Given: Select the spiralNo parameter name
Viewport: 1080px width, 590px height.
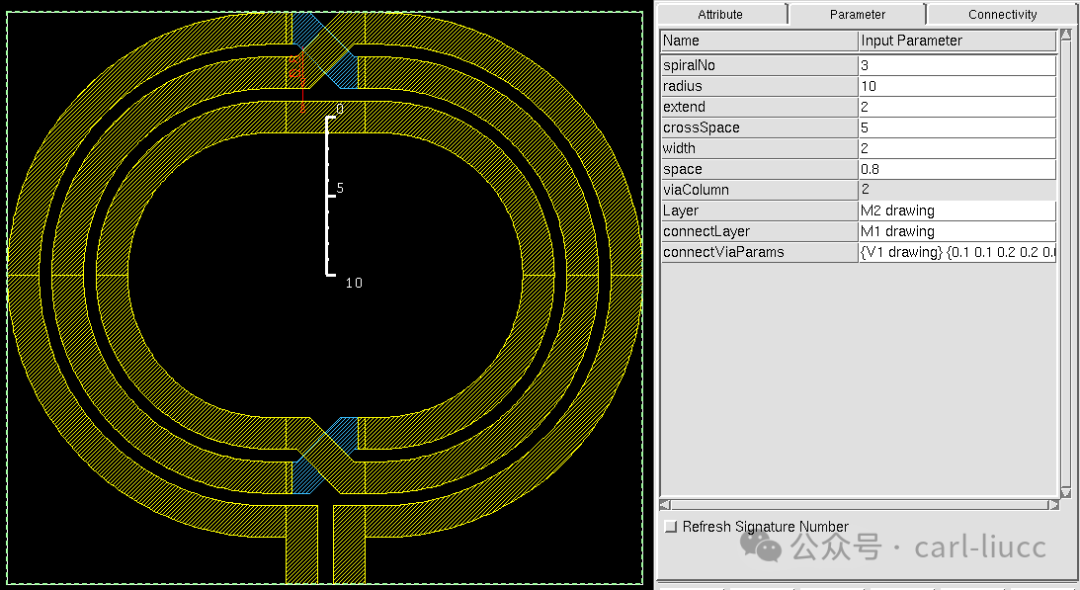Looking at the screenshot, I should coord(759,65).
